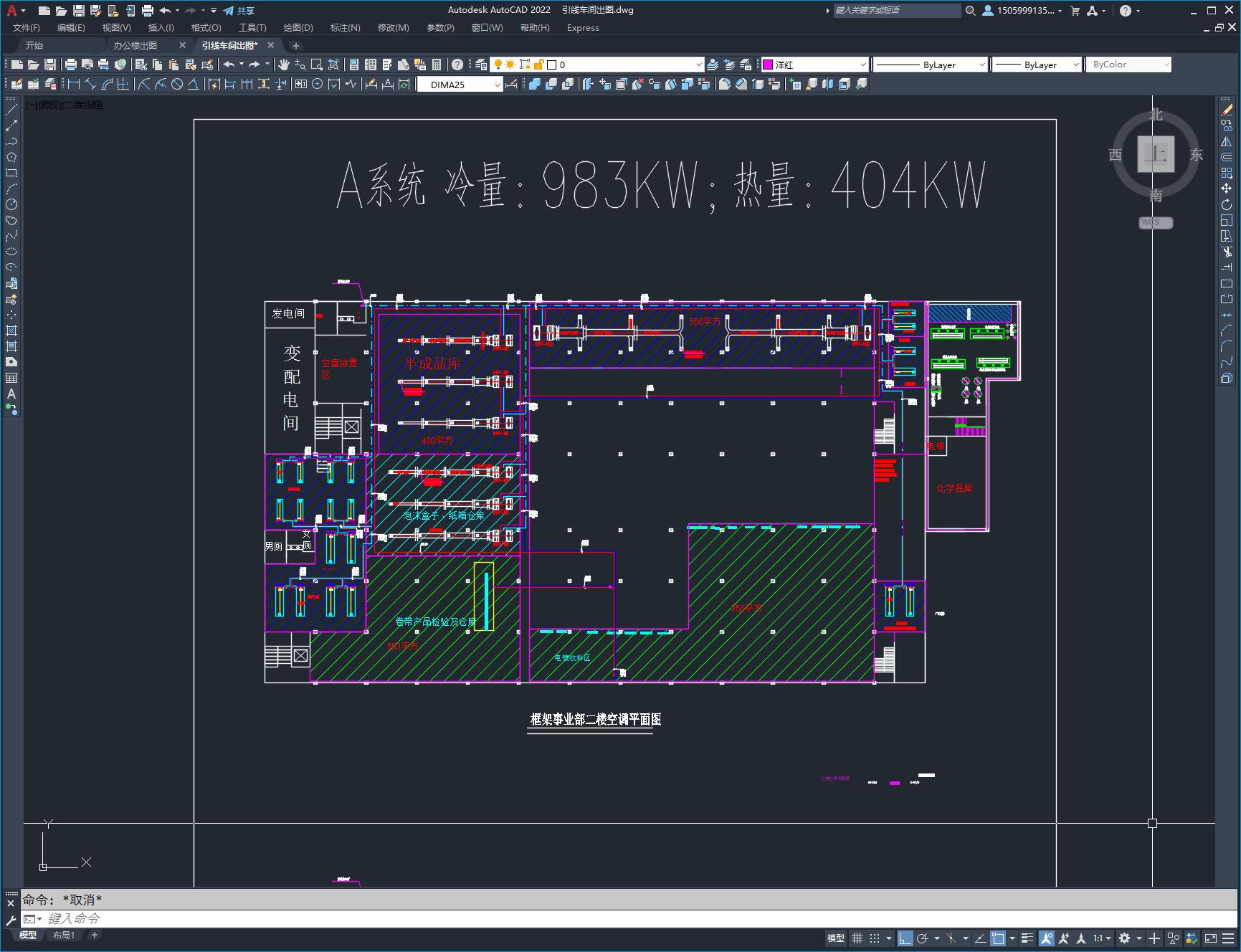Select the Circle draw tool

[11, 204]
